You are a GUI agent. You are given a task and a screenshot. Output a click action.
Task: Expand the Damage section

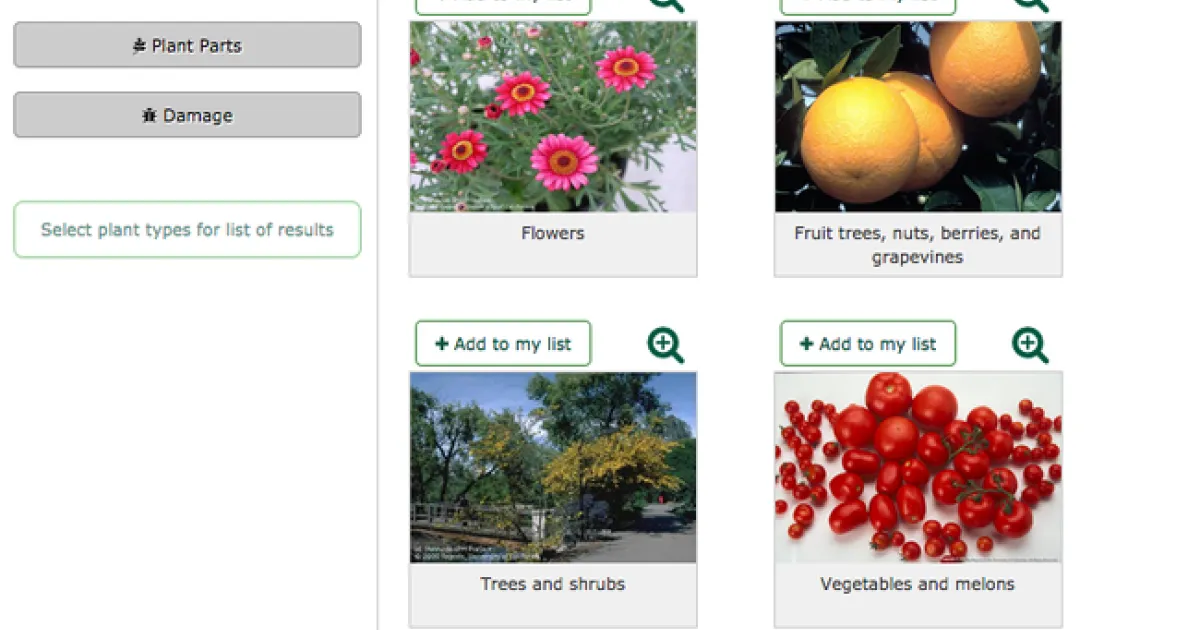pyautogui.click(x=187, y=115)
